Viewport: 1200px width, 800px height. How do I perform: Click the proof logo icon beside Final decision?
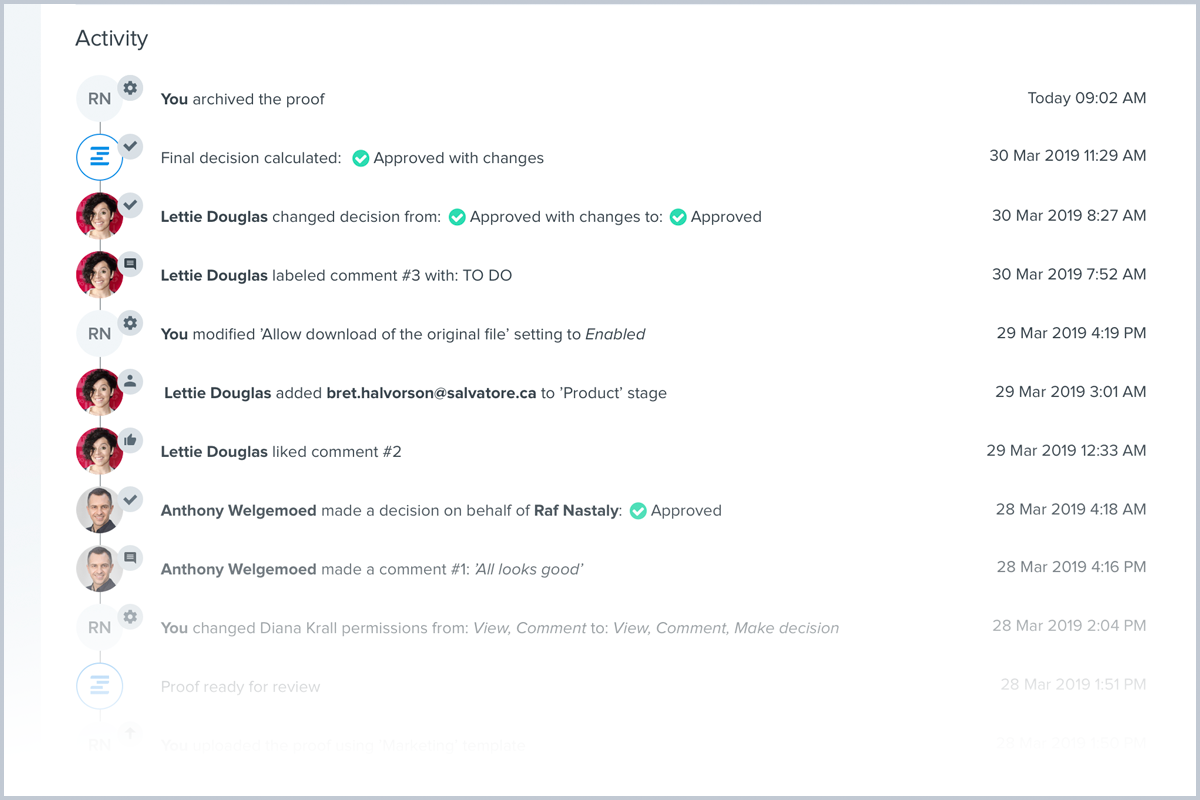pos(99,157)
